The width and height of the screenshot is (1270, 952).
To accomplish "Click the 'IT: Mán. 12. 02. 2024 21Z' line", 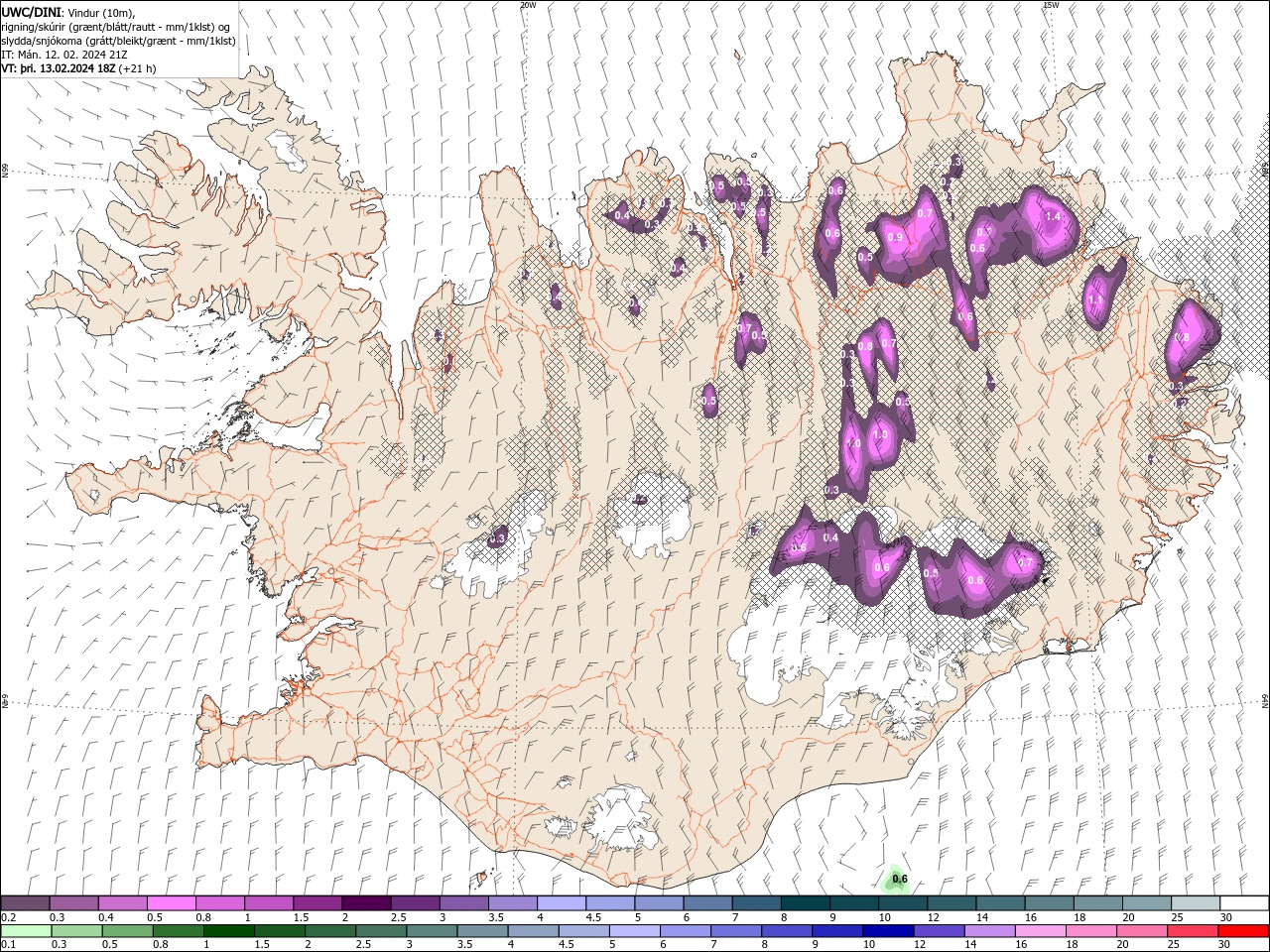I will 66,56.
